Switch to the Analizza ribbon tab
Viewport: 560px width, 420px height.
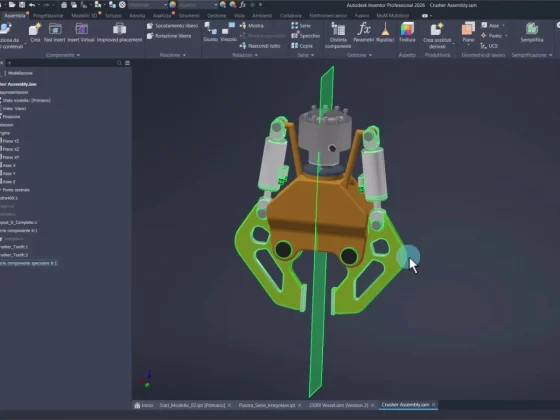[162, 16]
